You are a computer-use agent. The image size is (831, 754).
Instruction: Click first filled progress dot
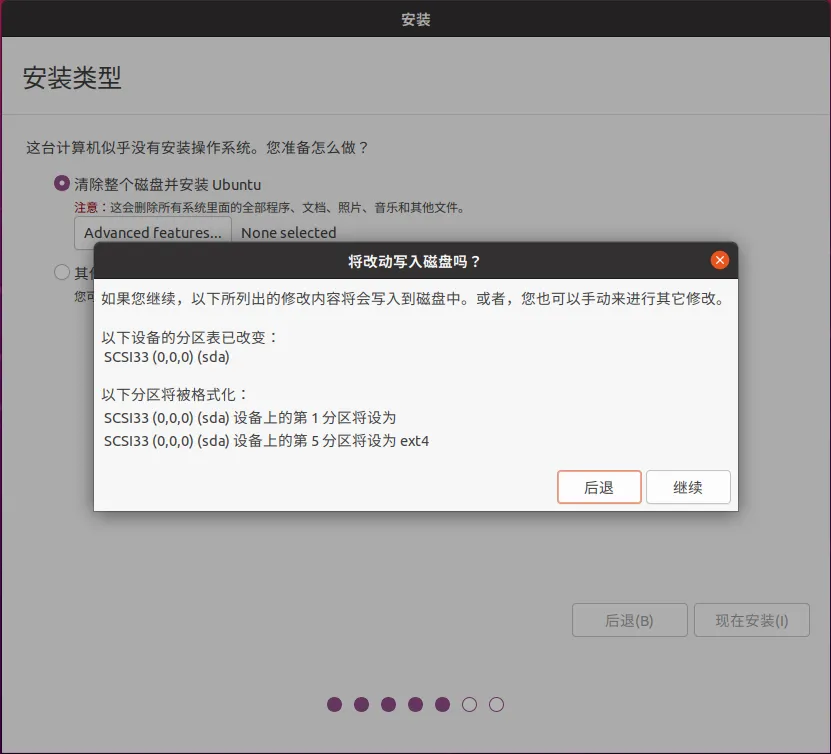[334, 704]
